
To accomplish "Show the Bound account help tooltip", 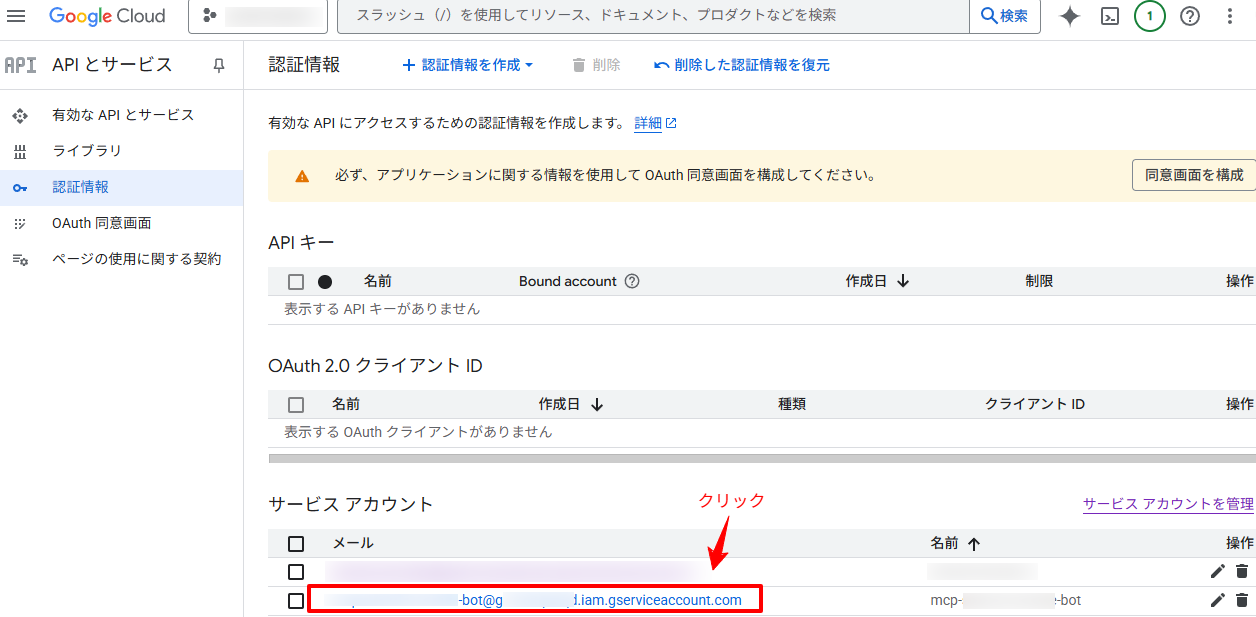I will point(632,281).
